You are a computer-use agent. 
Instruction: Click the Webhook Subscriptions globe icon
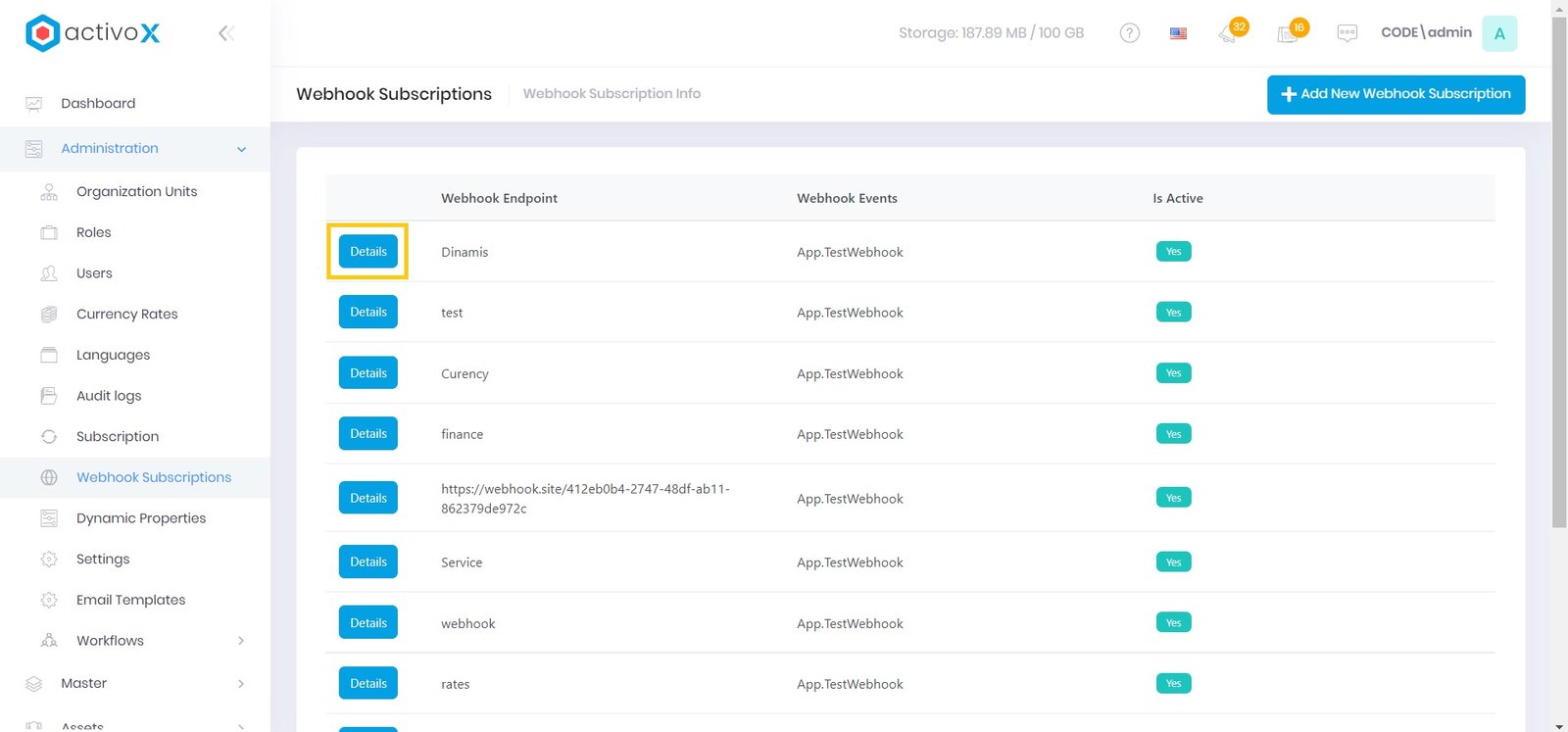[49, 477]
